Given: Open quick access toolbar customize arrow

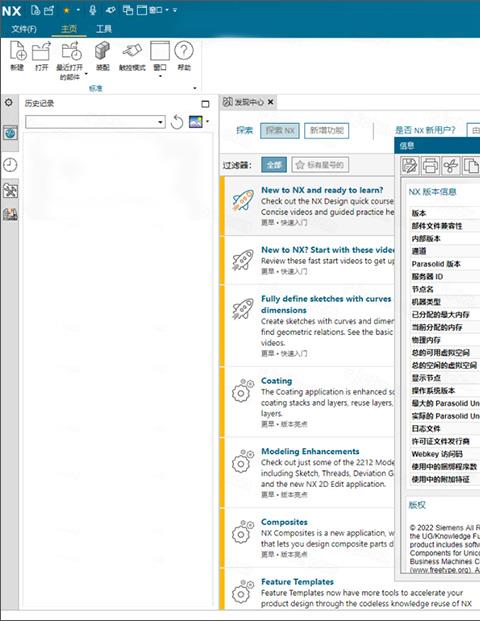Looking at the screenshot, I should (175, 10).
